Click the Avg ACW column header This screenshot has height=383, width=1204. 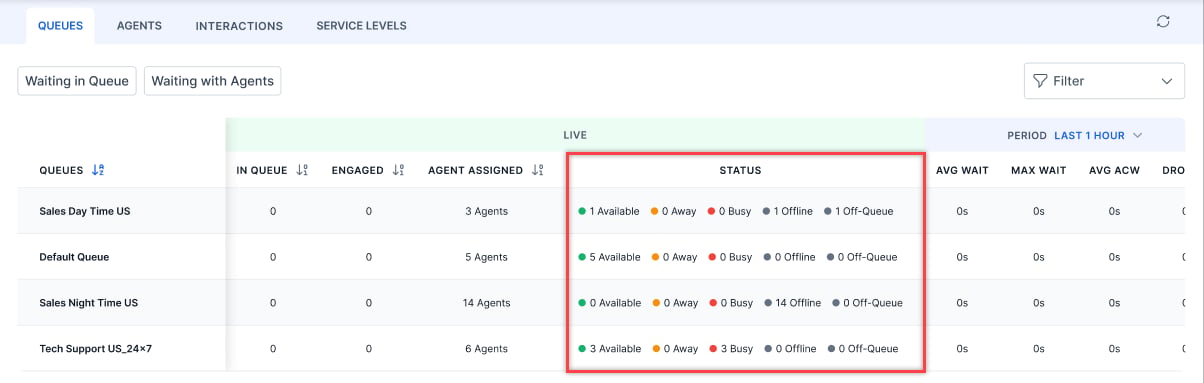1114,170
